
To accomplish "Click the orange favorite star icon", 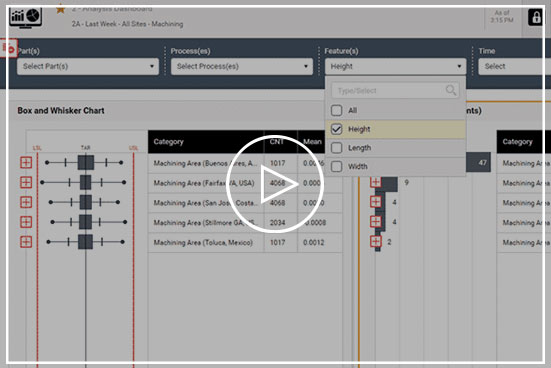I will [x=60, y=9].
